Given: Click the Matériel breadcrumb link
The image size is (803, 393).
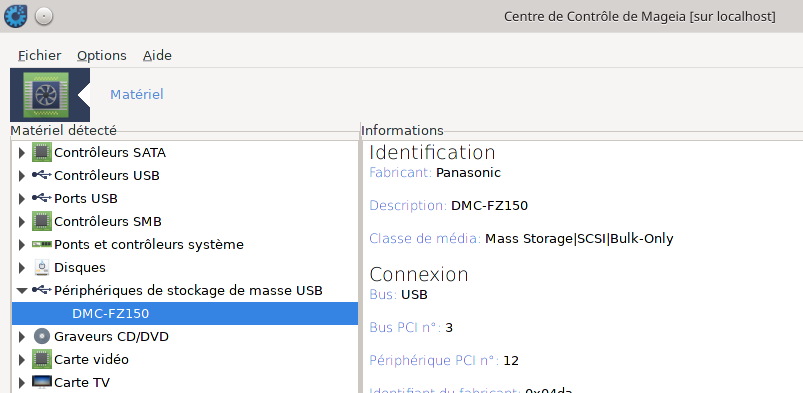Looking at the screenshot, I should pos(137,94).
